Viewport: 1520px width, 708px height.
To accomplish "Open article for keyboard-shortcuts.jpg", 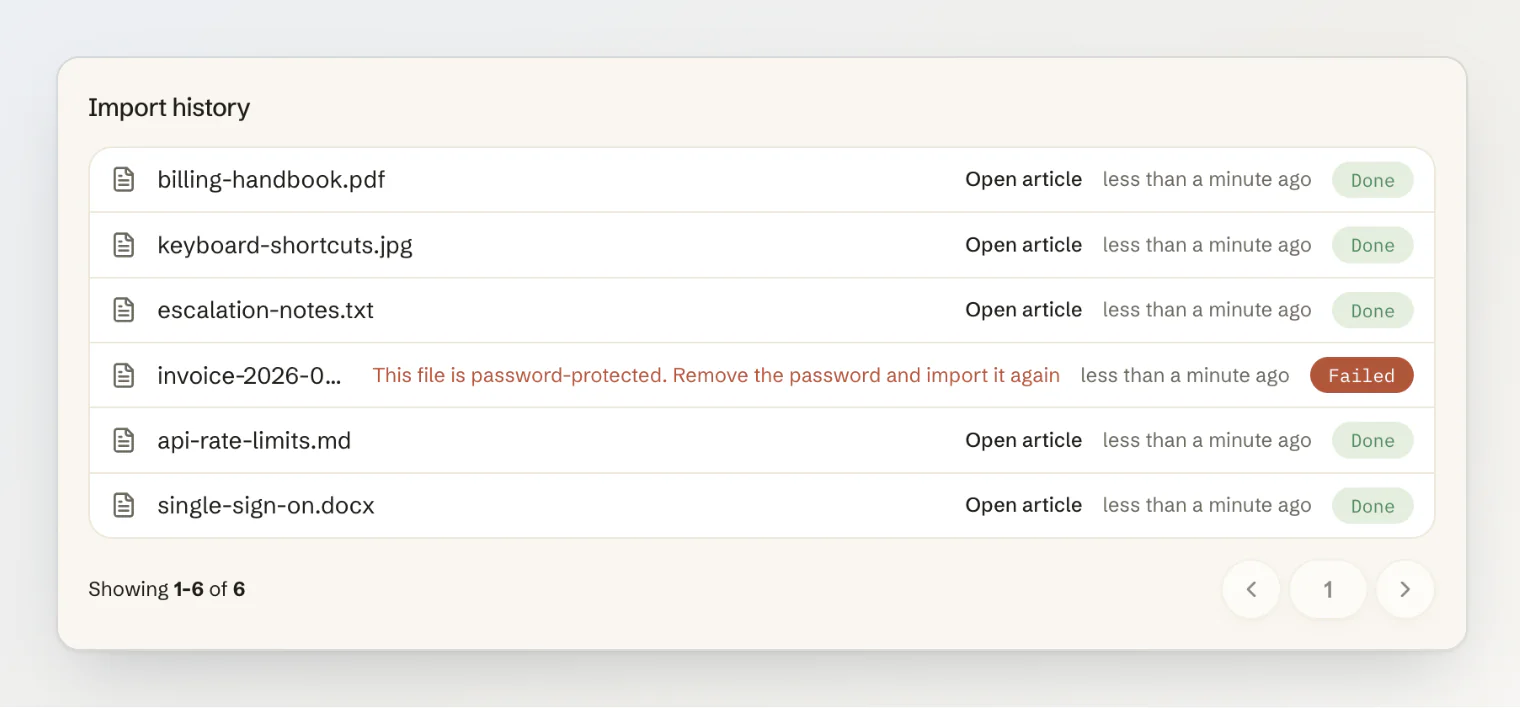I will tap(1023, 245).
